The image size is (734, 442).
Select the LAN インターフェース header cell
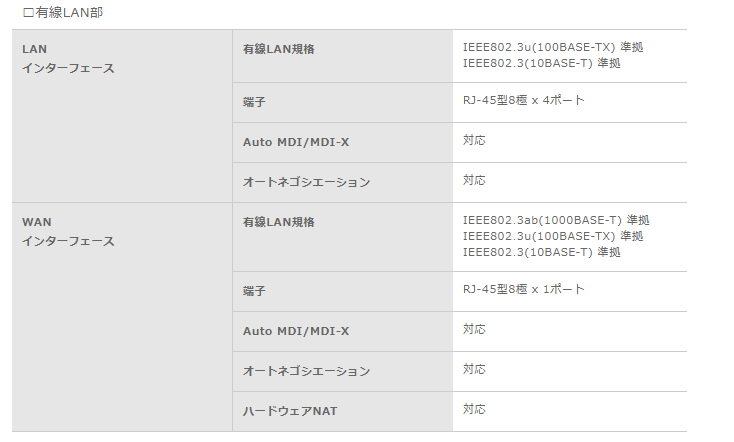122,116
